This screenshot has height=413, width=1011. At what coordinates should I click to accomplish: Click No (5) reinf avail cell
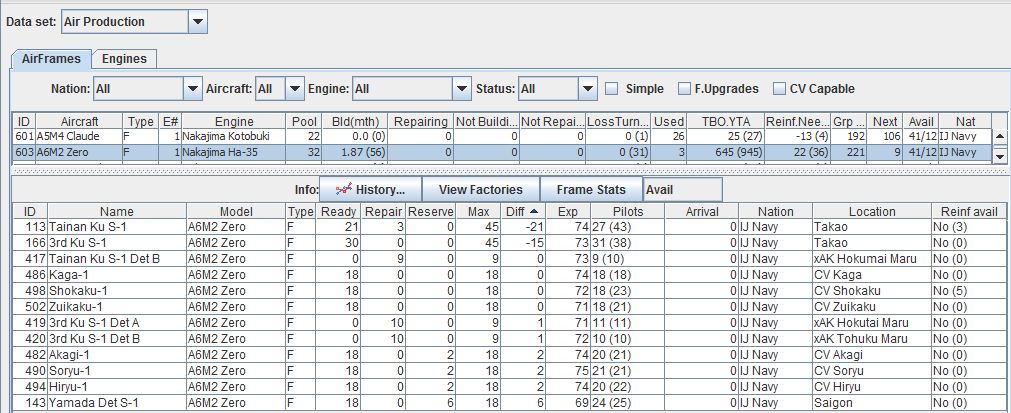click(968, 291)
